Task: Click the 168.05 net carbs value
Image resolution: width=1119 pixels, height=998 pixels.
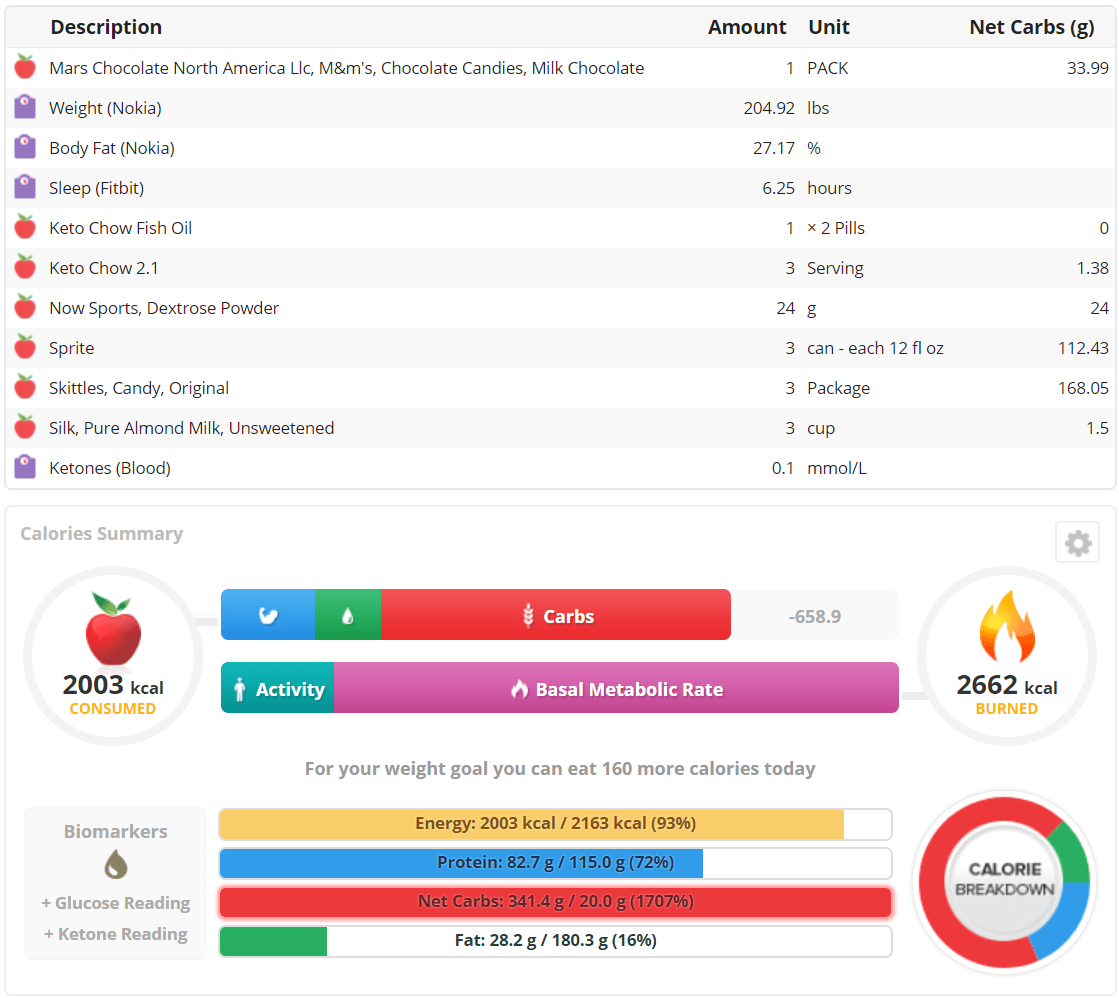Action: (x=1083, y=388)
